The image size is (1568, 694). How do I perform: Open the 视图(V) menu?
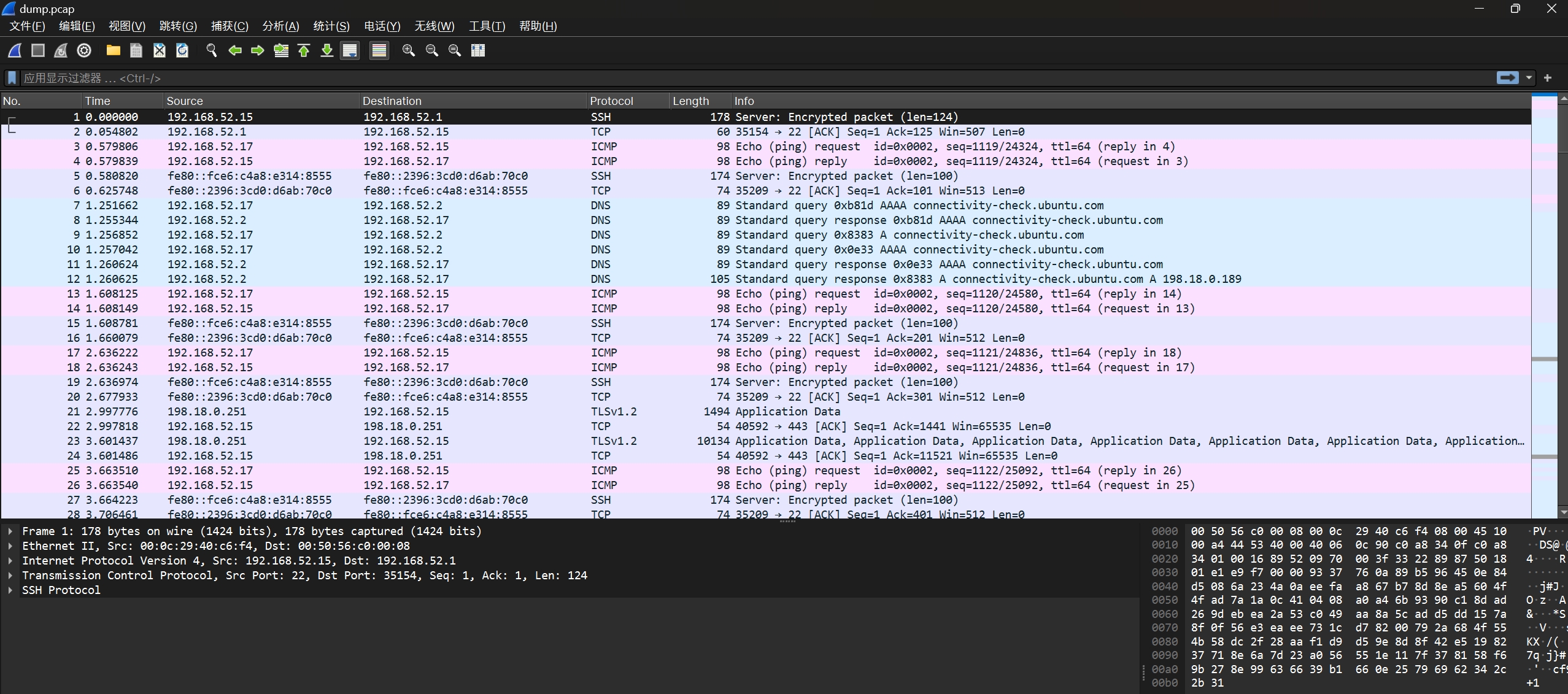click(x=127, y=26)
